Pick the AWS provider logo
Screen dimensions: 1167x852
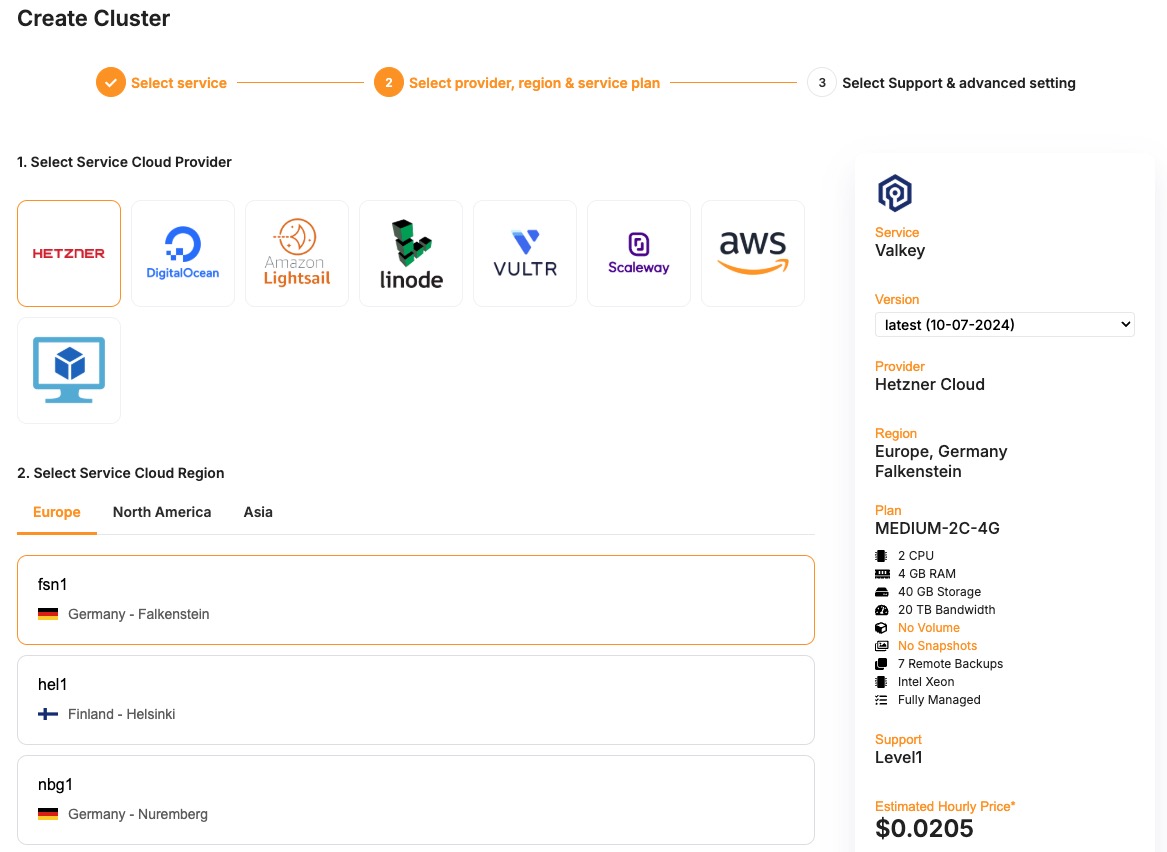753,253
